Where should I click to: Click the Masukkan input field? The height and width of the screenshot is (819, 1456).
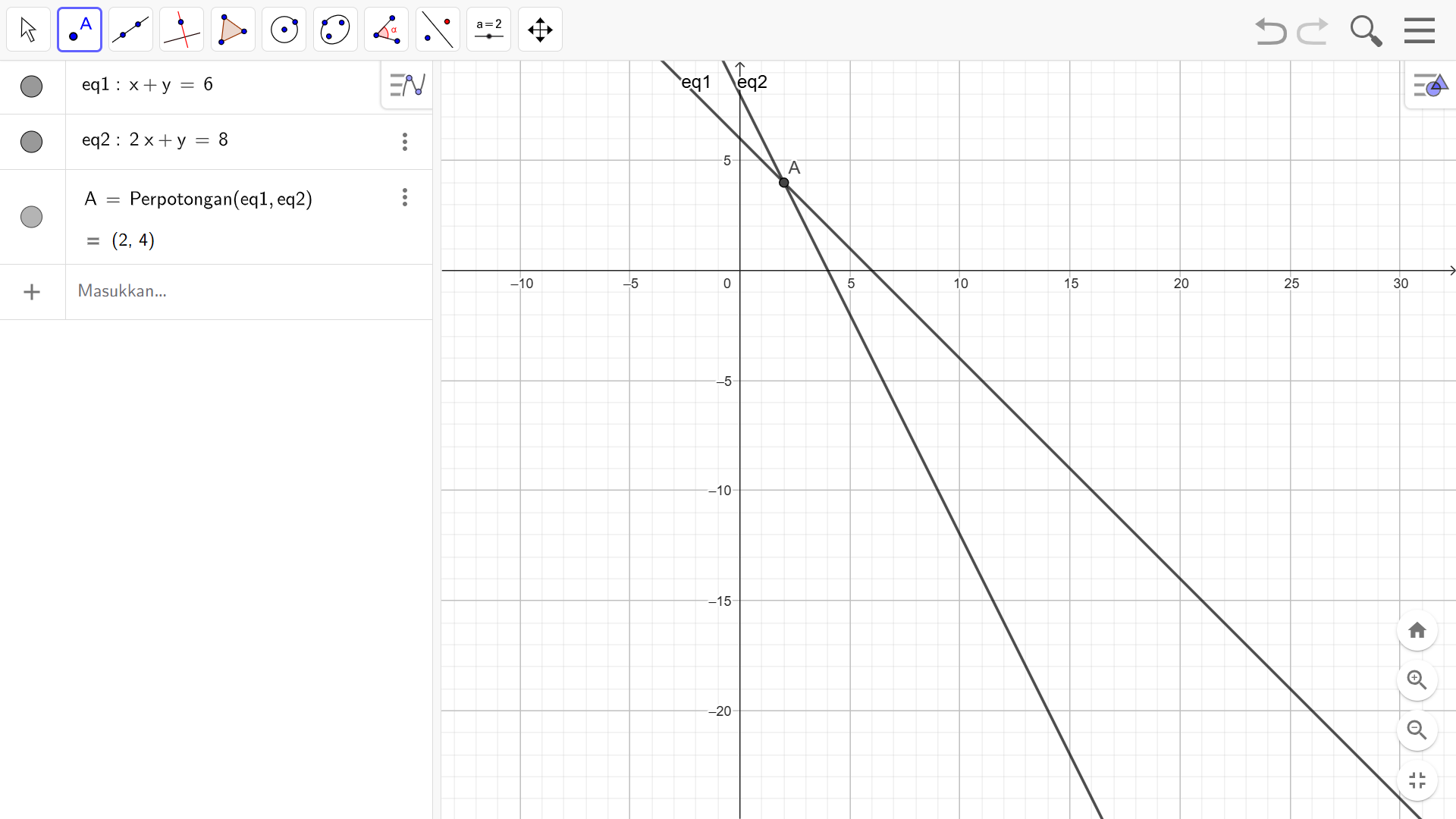[227, 291]
